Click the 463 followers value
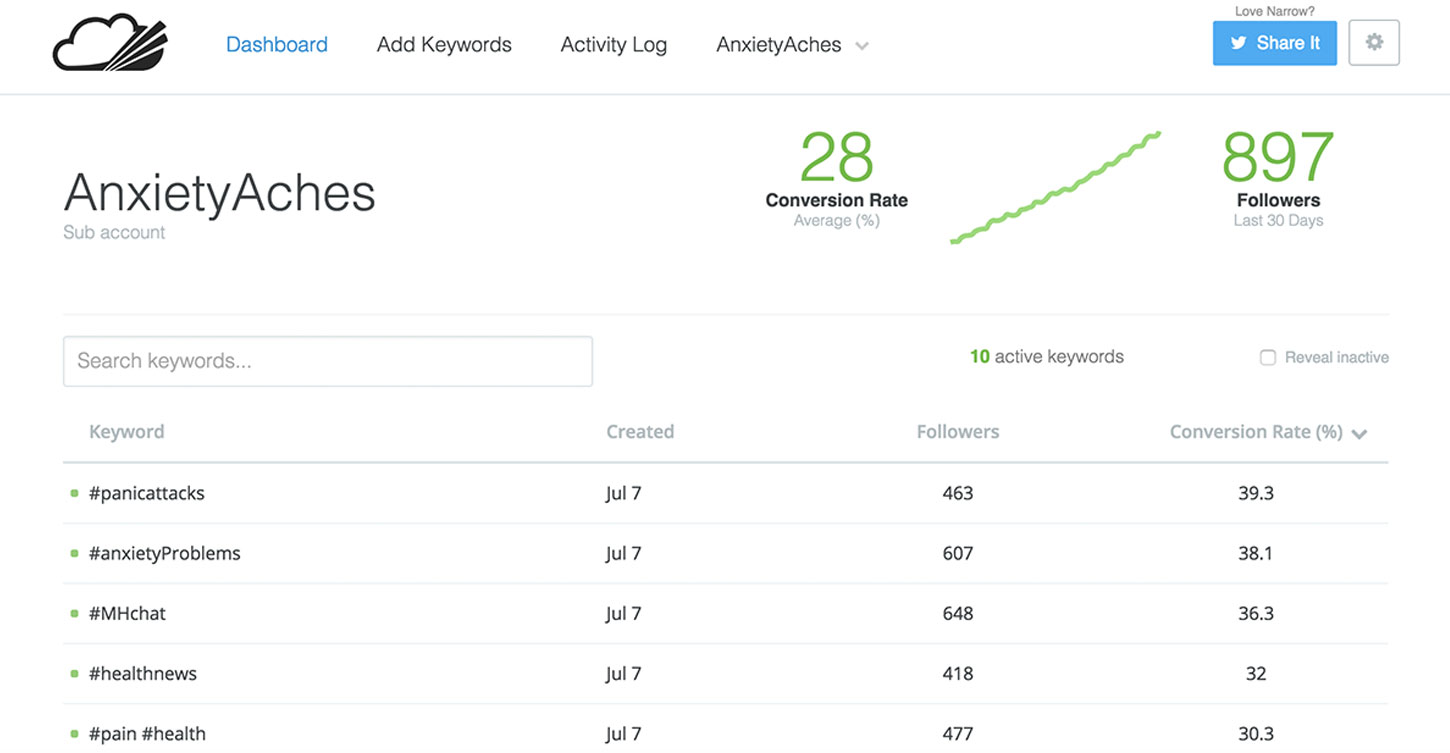The width and height of the screenshot is (1450, 753). [x=958, y=493]
